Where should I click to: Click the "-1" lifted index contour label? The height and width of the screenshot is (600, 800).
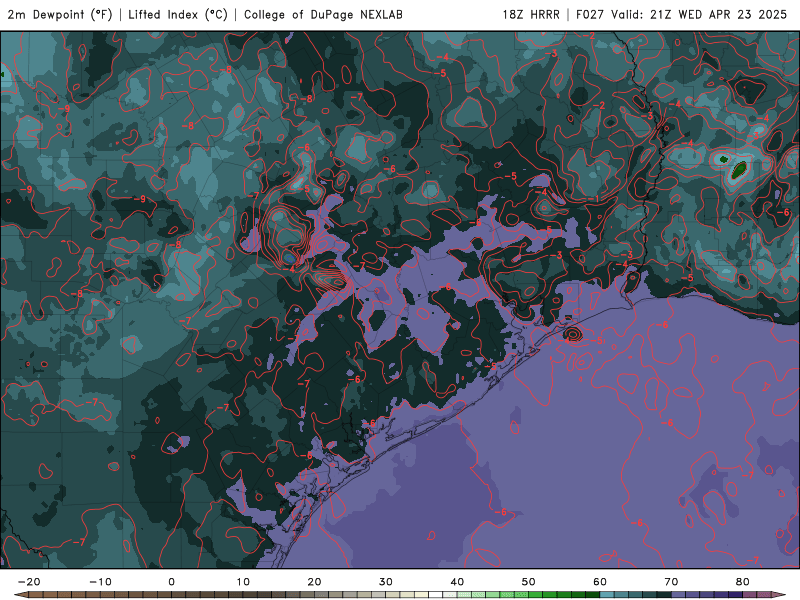click(x=594, y=199)
